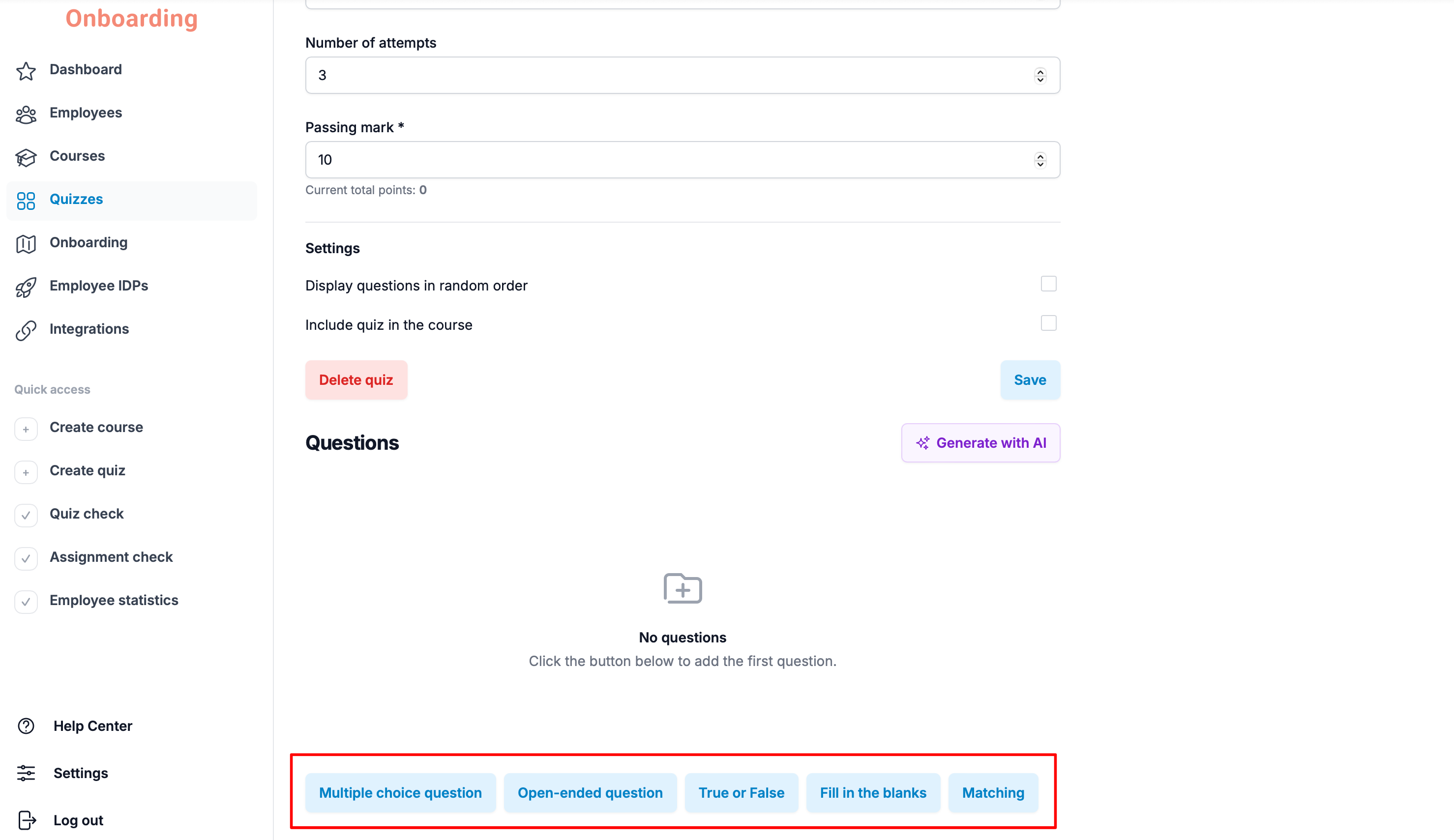The image size is (1454, 840).
Task: Click the Passing mark input field
Action: [x=682, y=160]
